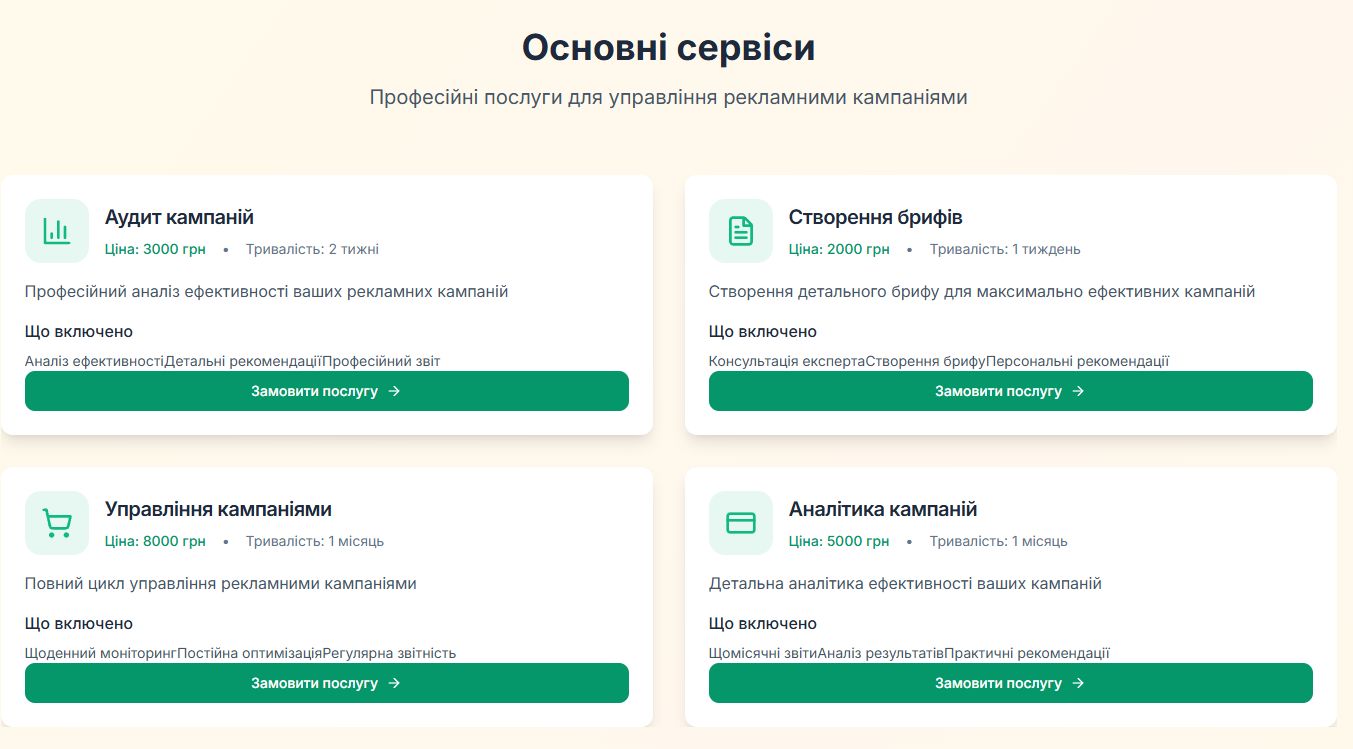This screenshot has width=1353, height=749.
Task: Click the Управління кампаніями heading
Action: coord(218,509)
